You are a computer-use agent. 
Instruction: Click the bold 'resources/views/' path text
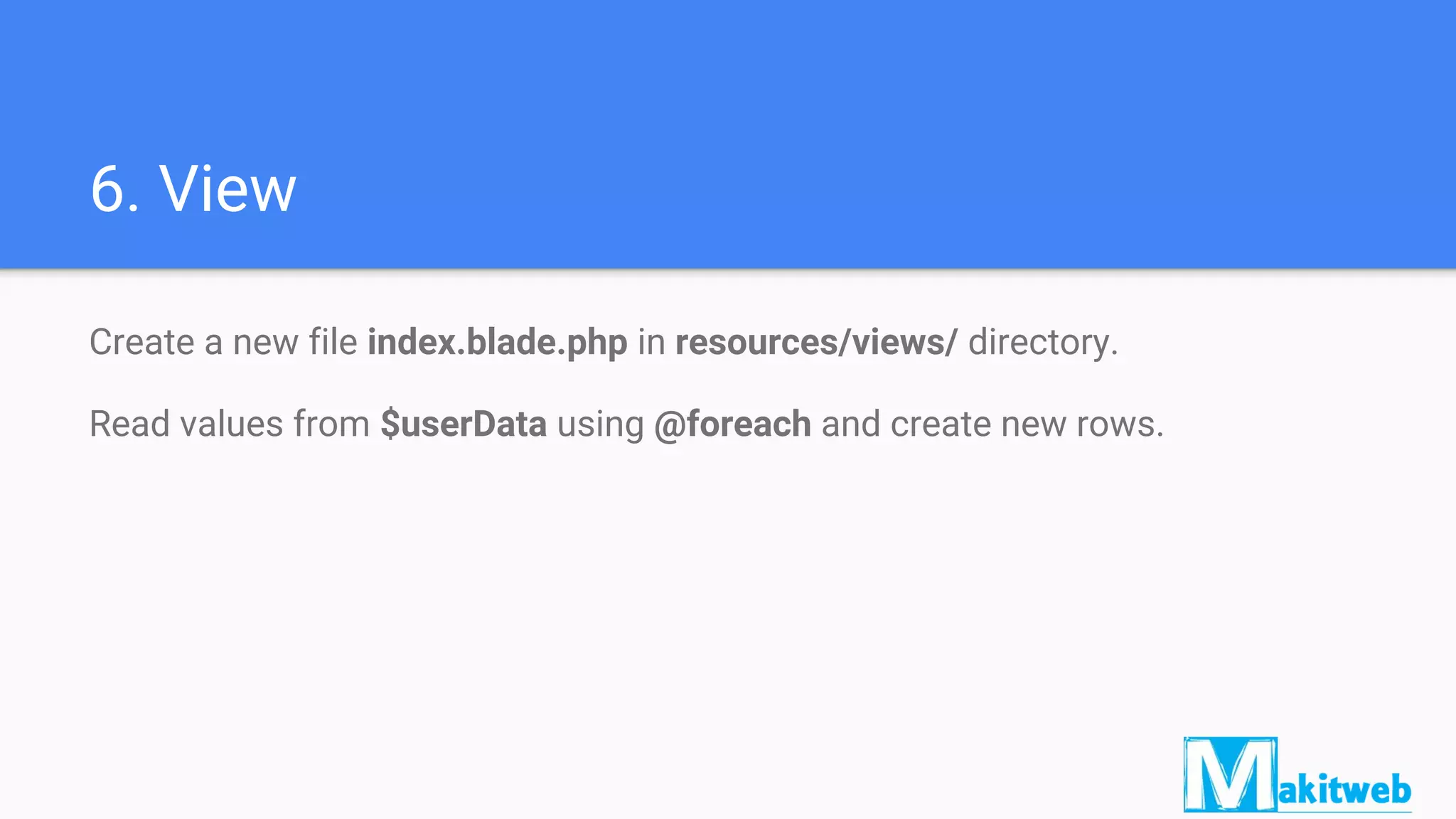816,343
